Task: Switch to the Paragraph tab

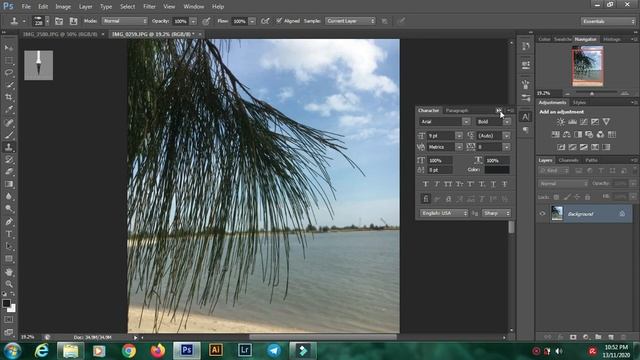Action: (457, 111)
